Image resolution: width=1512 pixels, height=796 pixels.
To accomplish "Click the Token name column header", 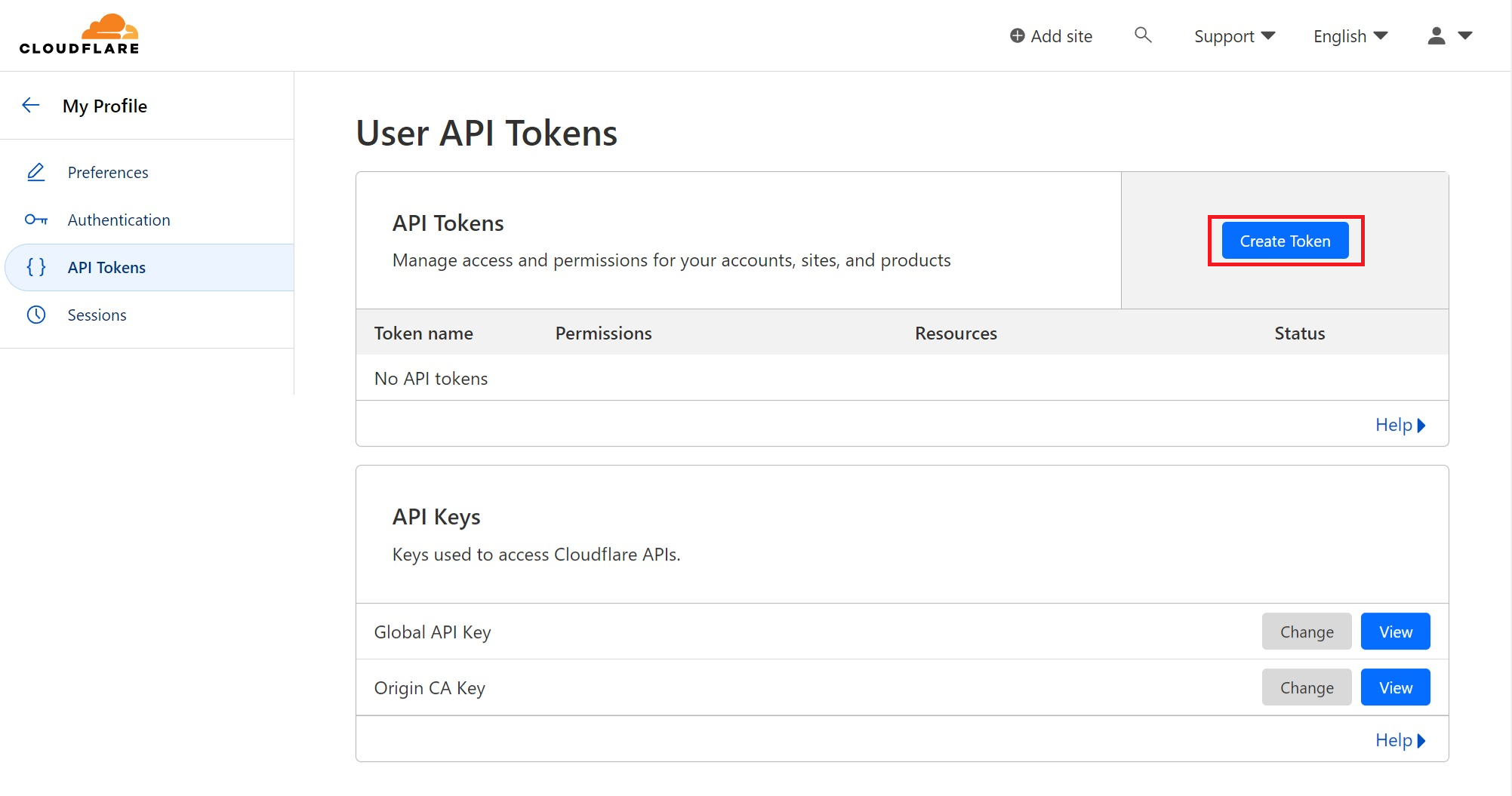I will point(423,333).
